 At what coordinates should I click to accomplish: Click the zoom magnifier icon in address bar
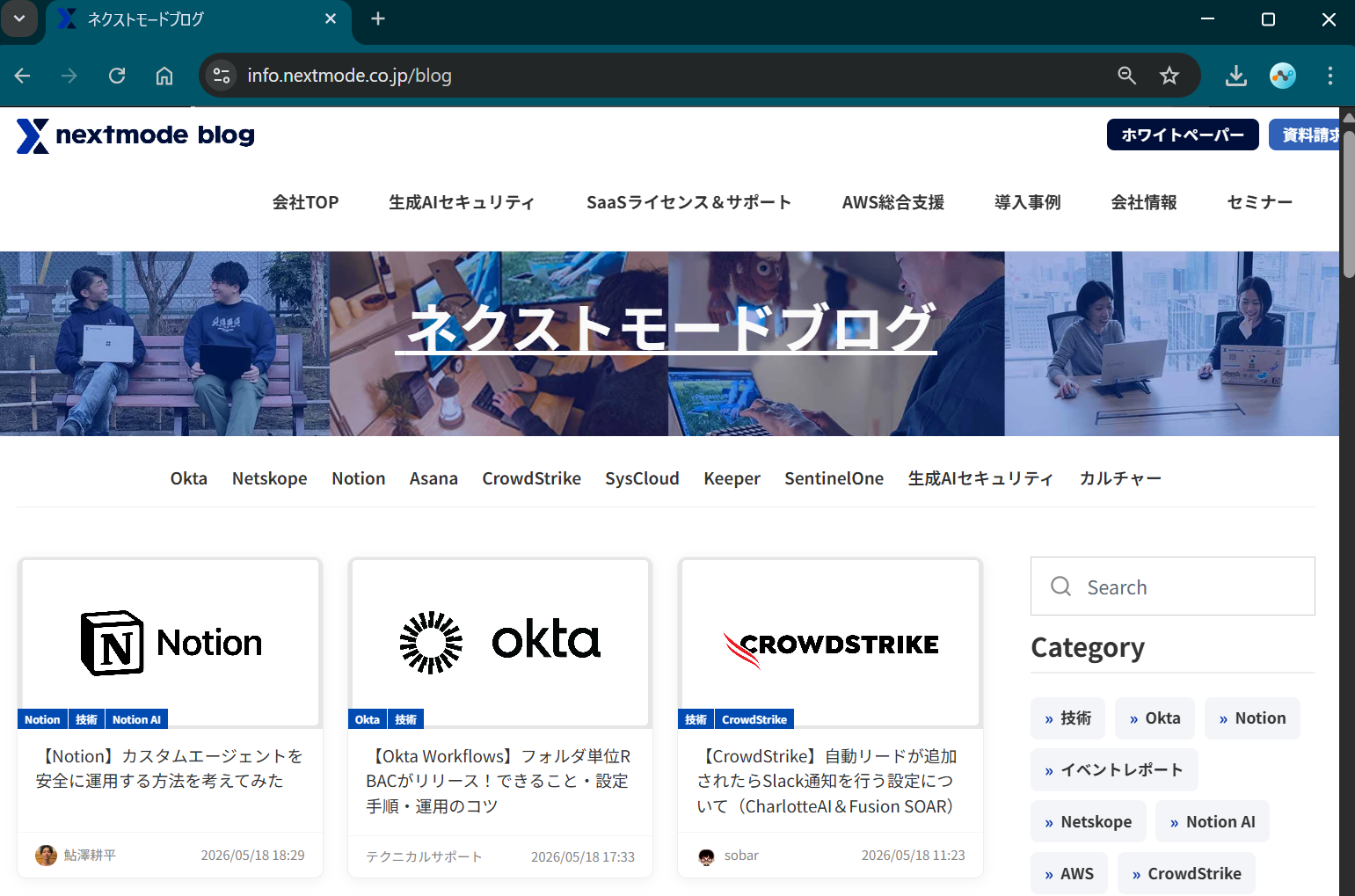(x=1126, y=76)
